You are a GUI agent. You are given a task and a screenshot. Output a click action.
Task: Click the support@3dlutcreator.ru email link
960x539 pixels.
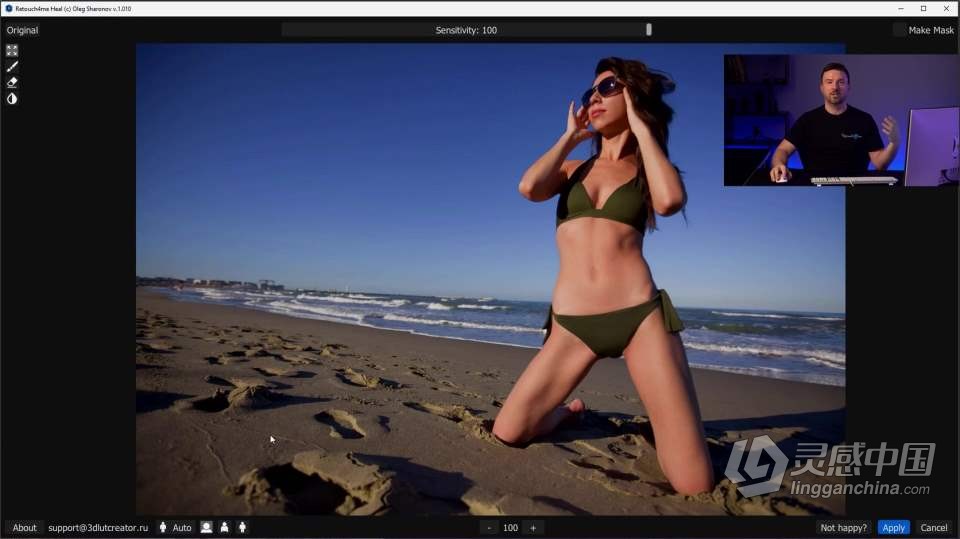tap(98, 527)
